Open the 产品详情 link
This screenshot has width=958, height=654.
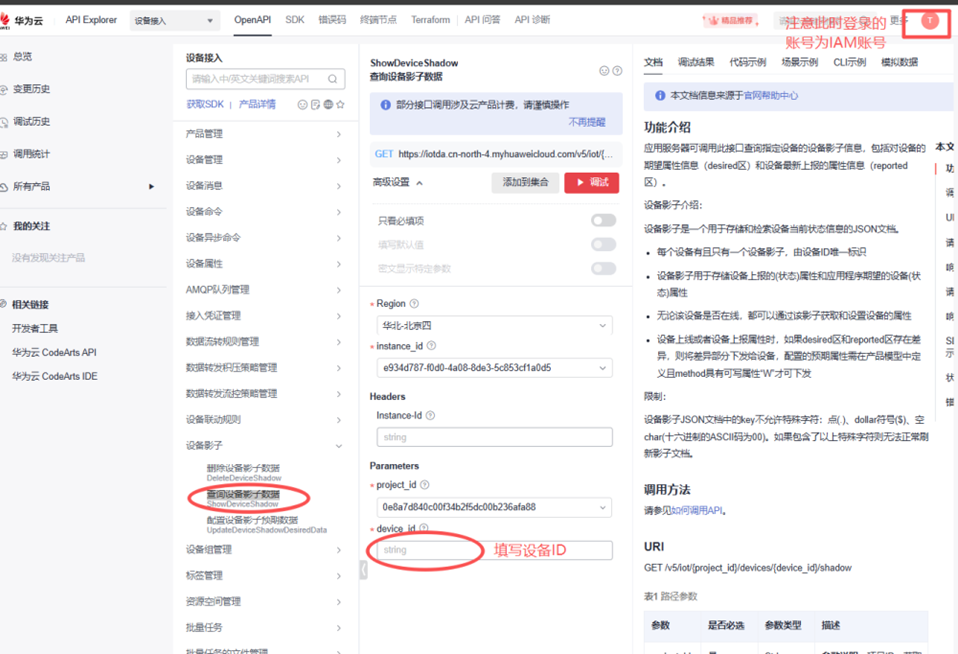[257, 105]
